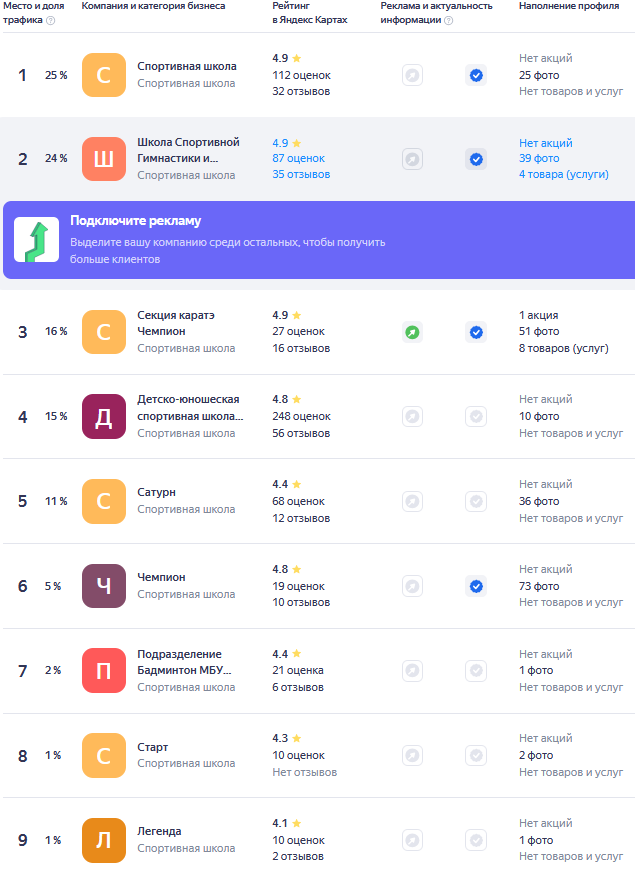Click the green advertising icon for Секция каратэ Чемпион
Image resolution: width=635 pixels, height=880 pixels.
[x=412, y=332]
